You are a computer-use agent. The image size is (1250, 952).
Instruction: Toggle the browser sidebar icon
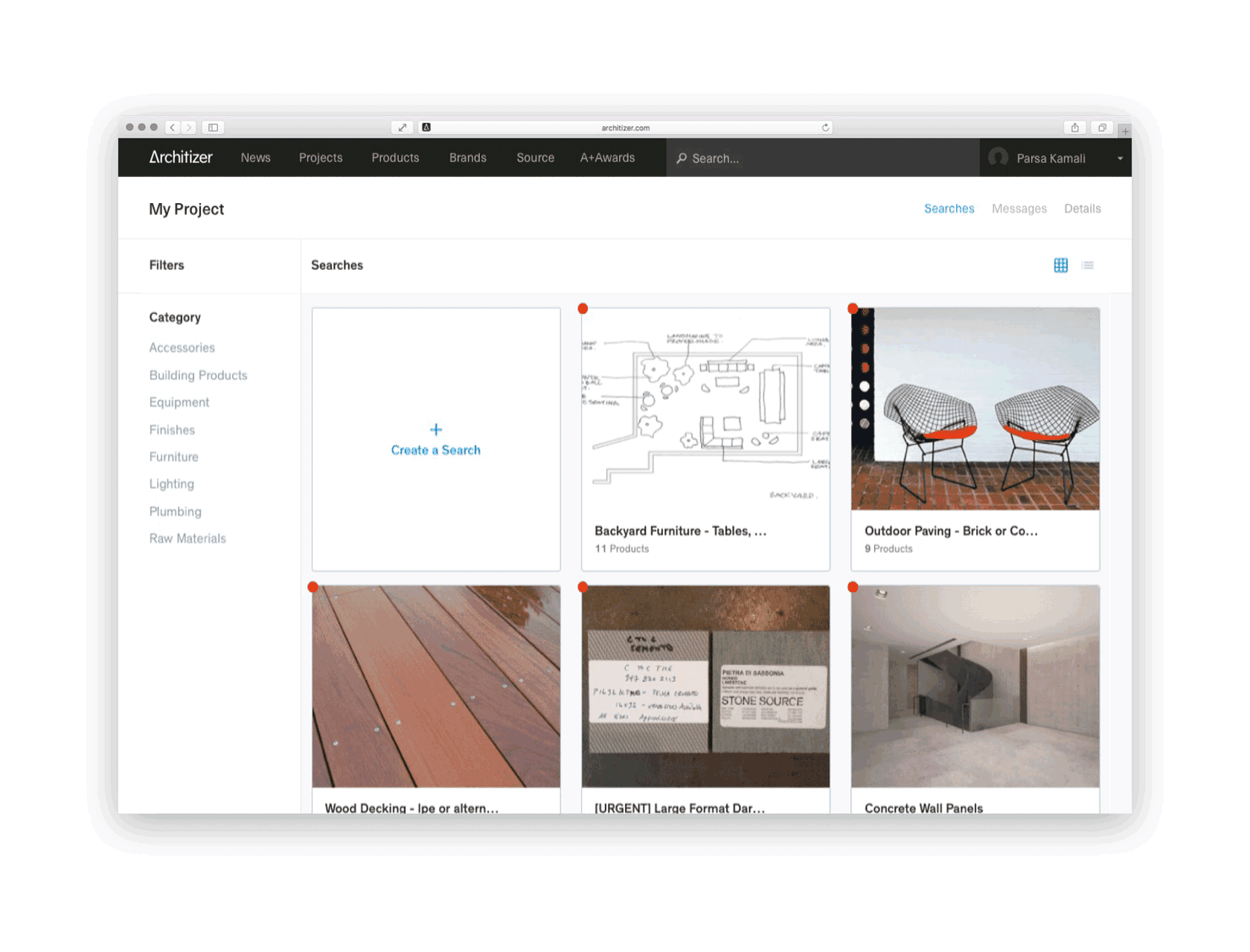pos(213,127)
